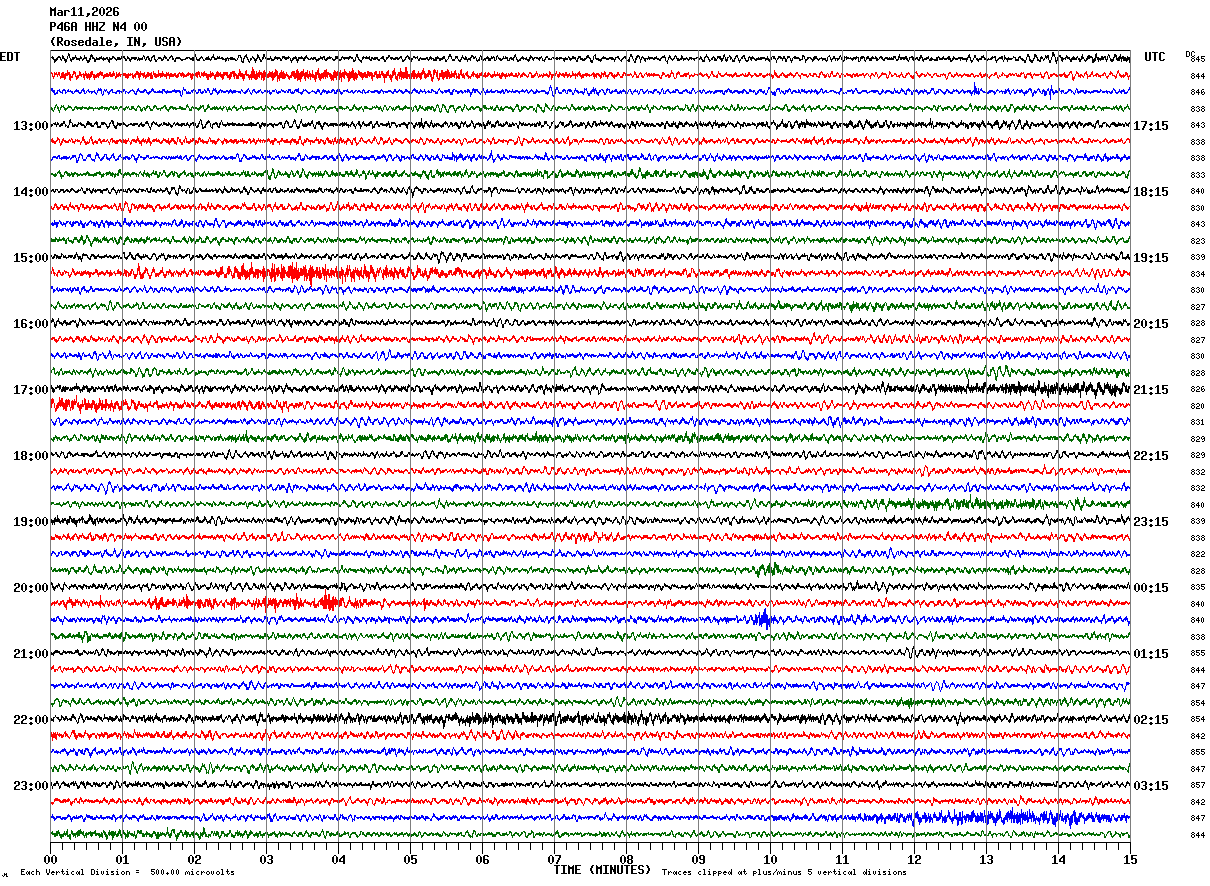The width and height of the screenshot is (1210, 886).
Task: Click the 19:15 UTC time label
Action: point(1151,258)
